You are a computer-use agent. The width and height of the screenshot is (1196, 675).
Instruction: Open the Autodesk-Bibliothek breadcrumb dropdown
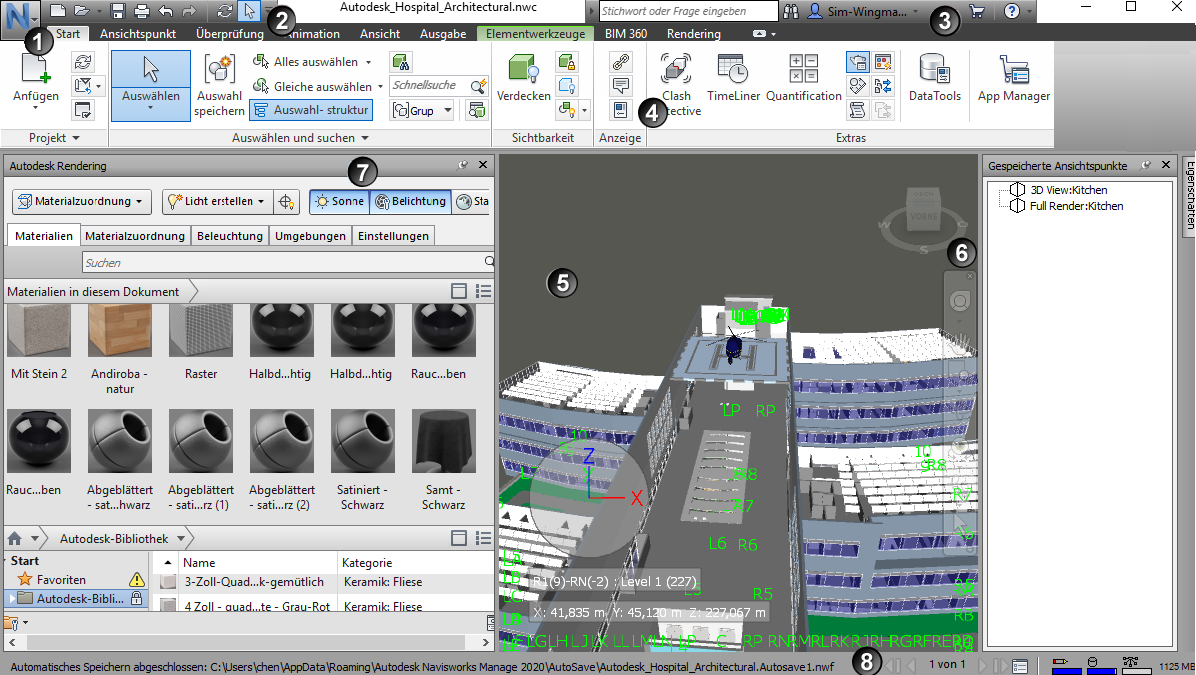point(181,538)
